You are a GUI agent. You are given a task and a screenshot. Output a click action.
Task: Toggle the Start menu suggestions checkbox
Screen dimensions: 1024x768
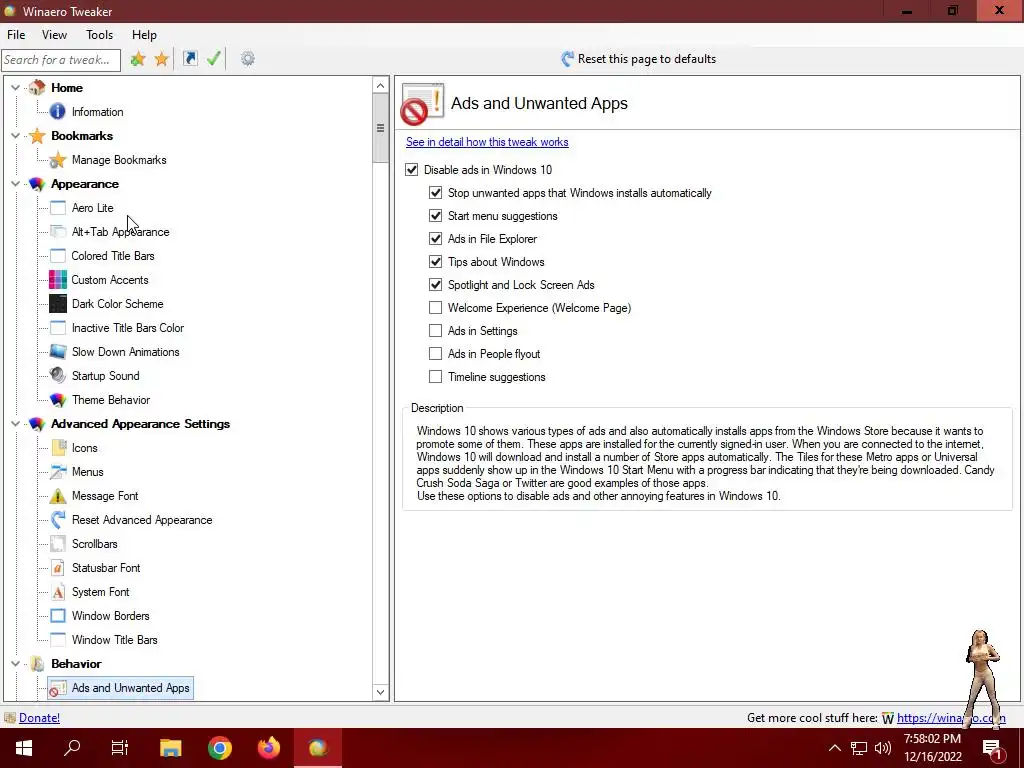[x=436, y=216]
